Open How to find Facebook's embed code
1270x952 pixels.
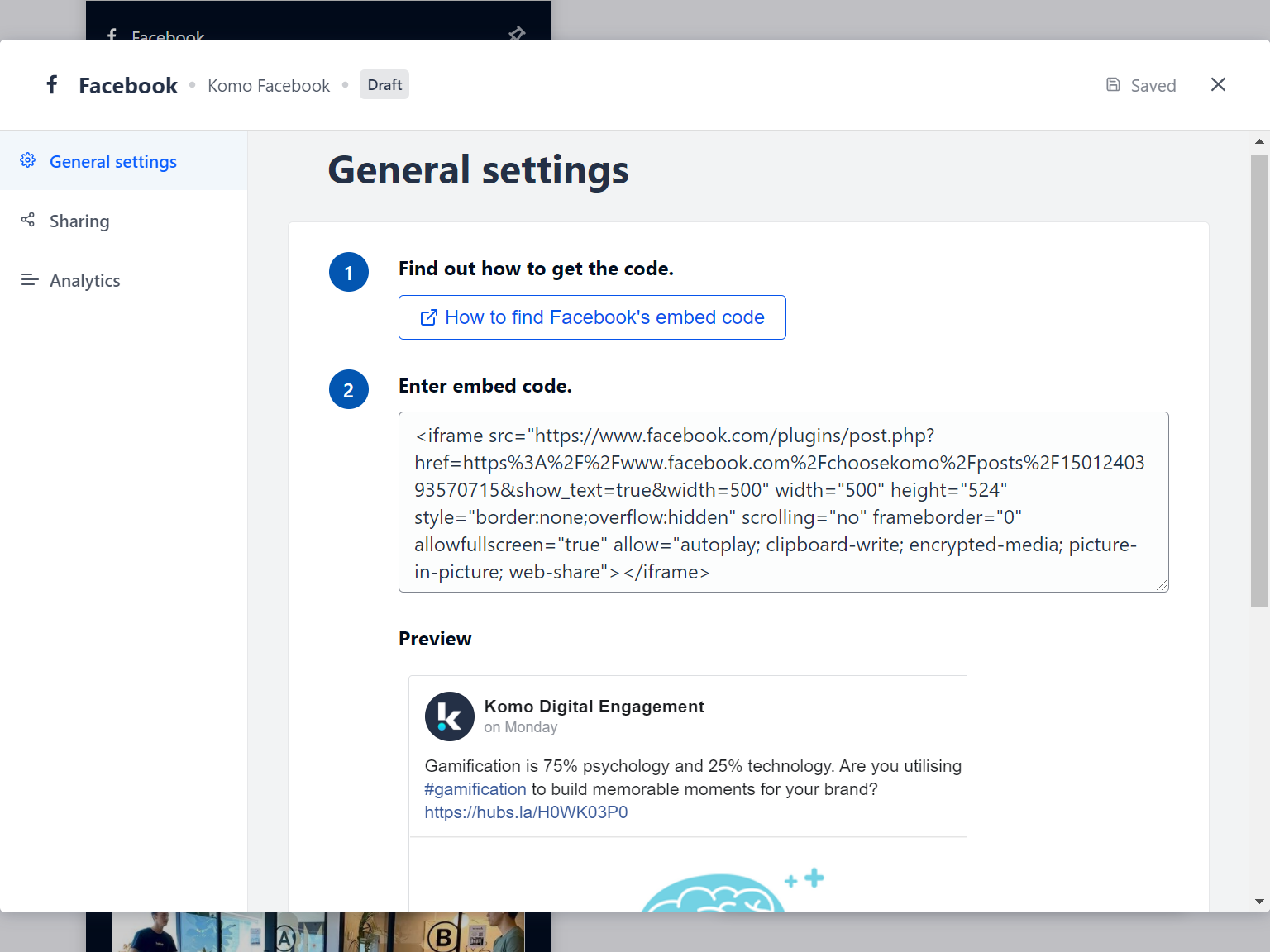click(604, 317)
